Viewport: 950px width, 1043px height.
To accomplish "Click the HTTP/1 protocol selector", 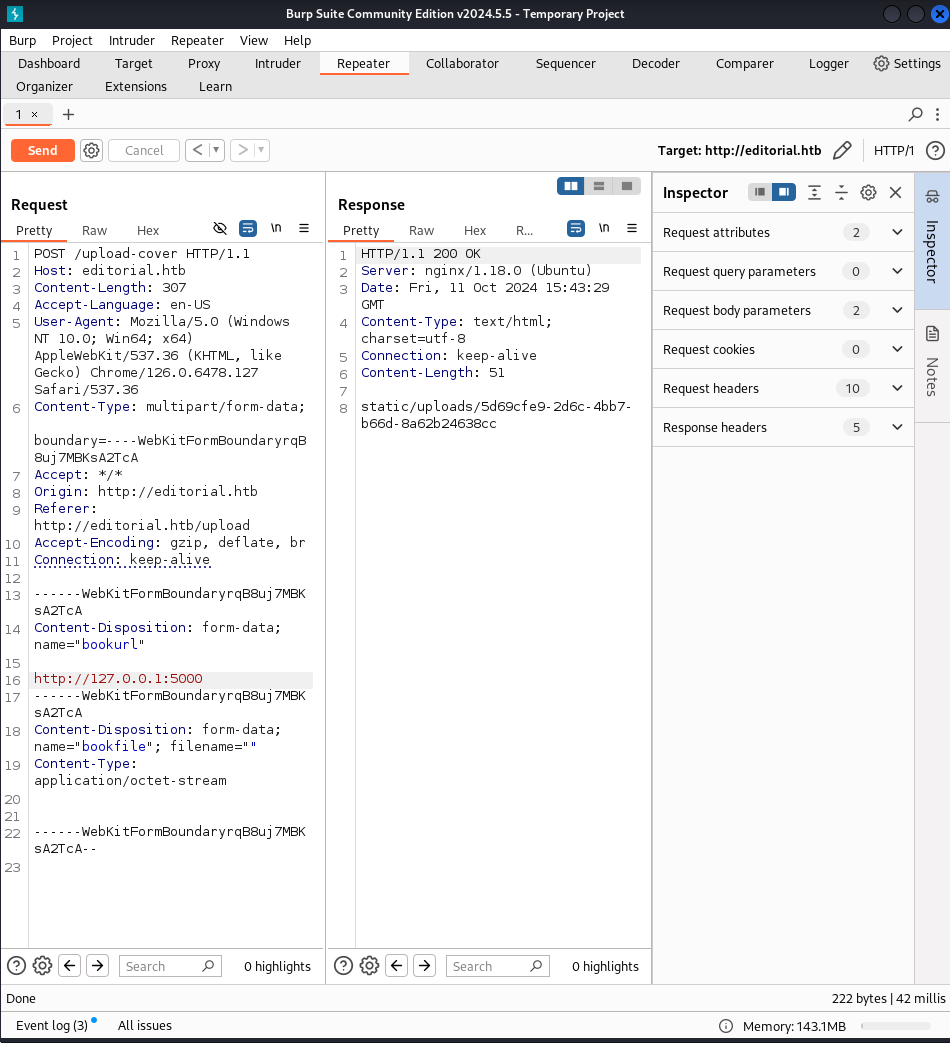I will [x=893, y=150].
